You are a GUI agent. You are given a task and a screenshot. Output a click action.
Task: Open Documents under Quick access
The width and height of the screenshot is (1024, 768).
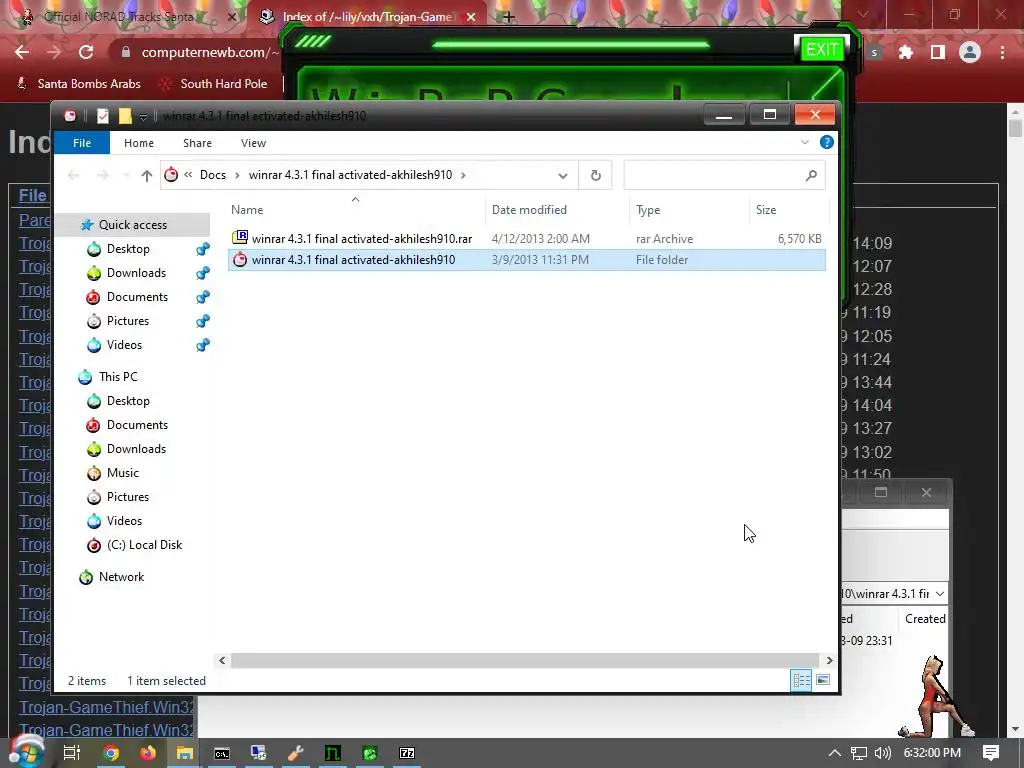click(137, 296)
